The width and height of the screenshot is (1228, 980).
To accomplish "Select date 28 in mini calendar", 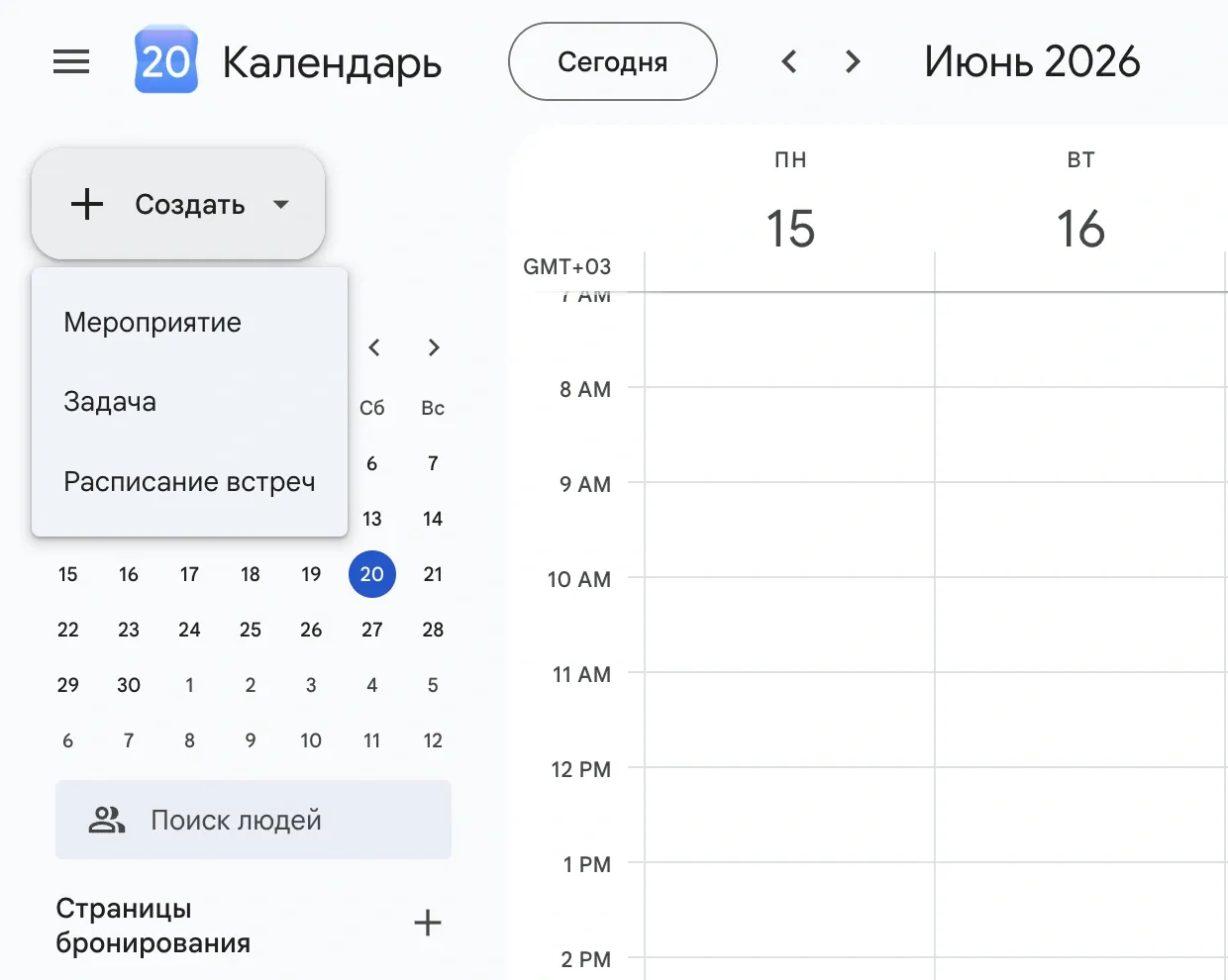I will (x=433, y=630).
